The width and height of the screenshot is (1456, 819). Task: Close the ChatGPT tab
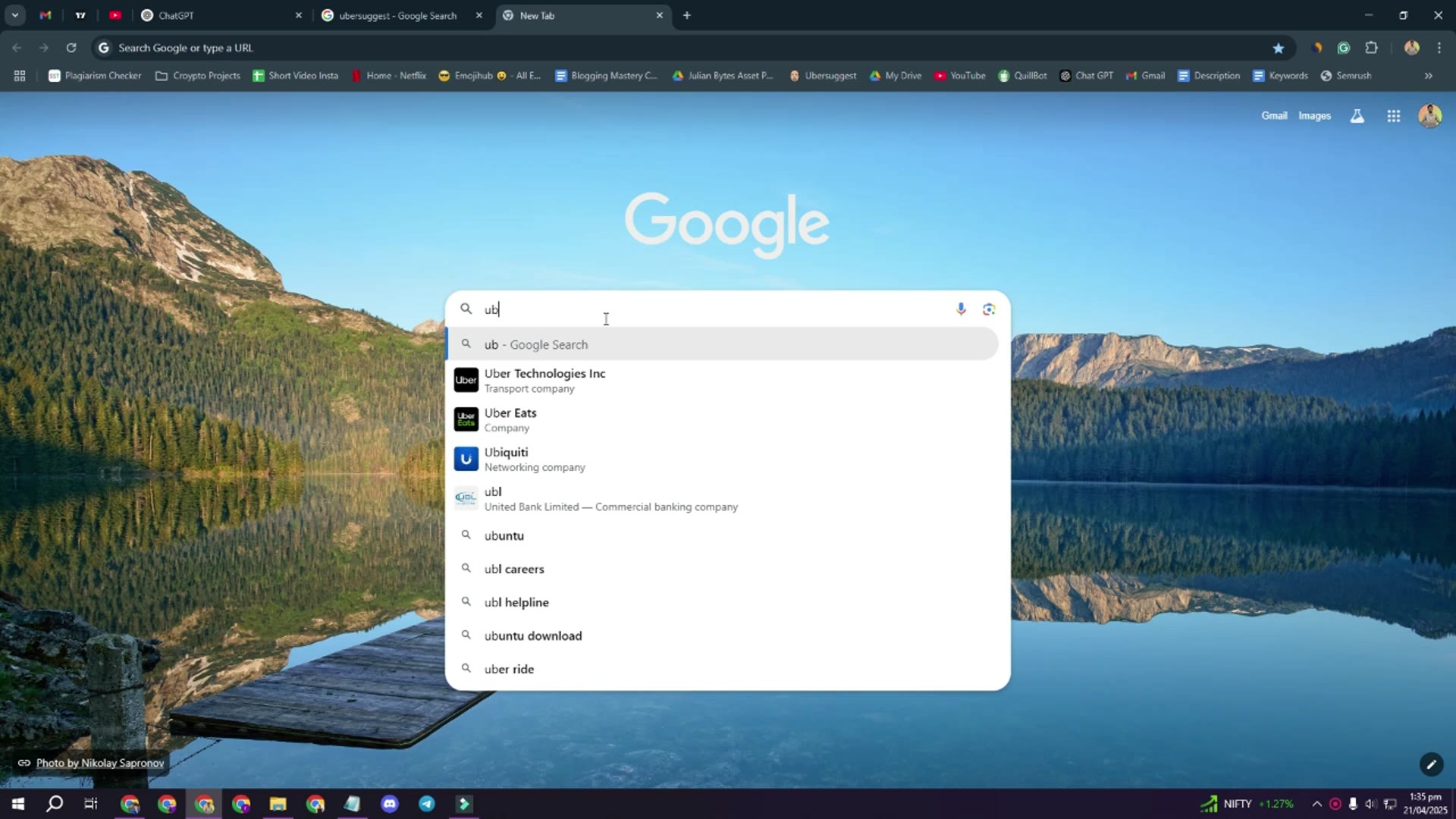pos(299,15)
